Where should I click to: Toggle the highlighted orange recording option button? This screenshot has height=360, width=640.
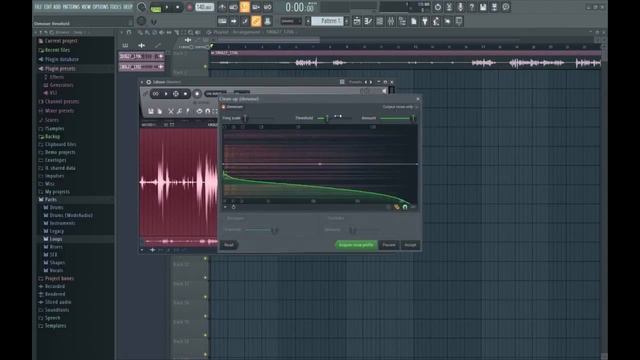[x=244, y=7]
